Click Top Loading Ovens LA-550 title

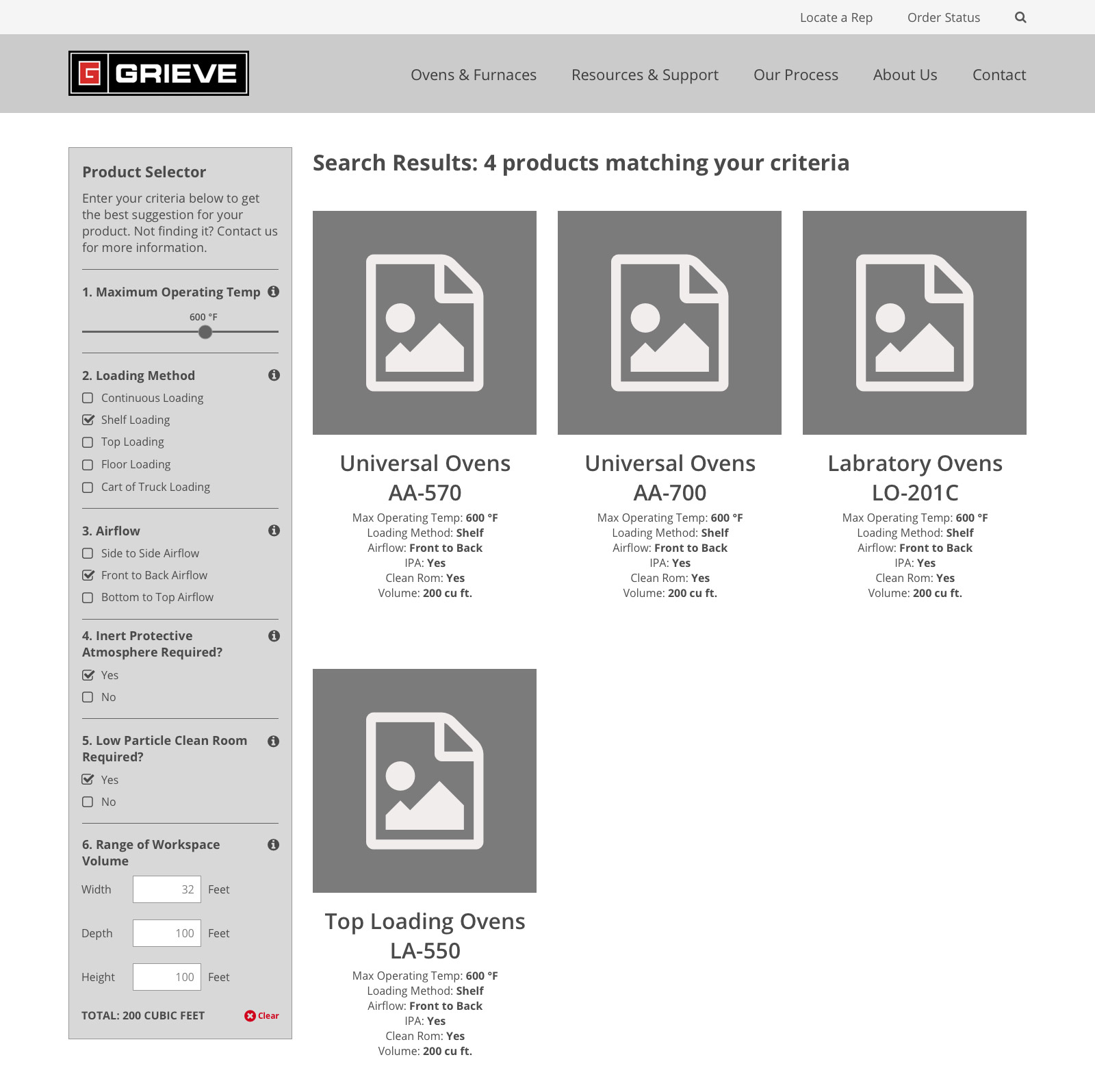click(x=425, y=936)
